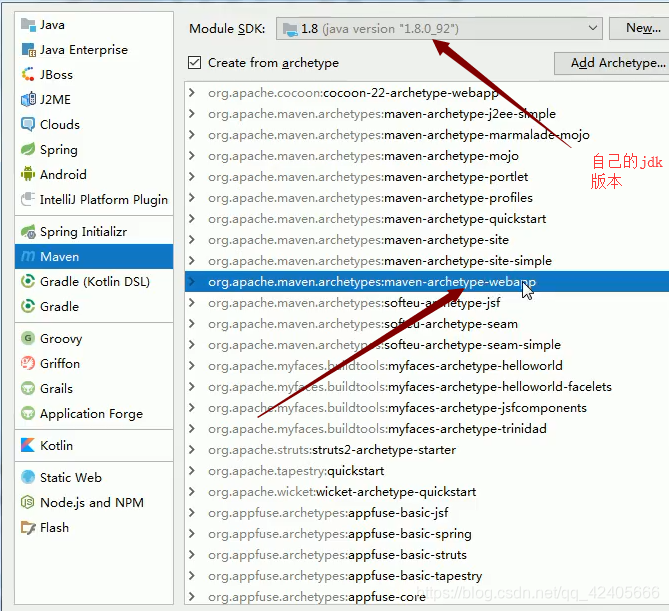Expand maven-archetype-j2ee-simple entry
Viewport: 669px width, 611px height.
click(192, 113)
